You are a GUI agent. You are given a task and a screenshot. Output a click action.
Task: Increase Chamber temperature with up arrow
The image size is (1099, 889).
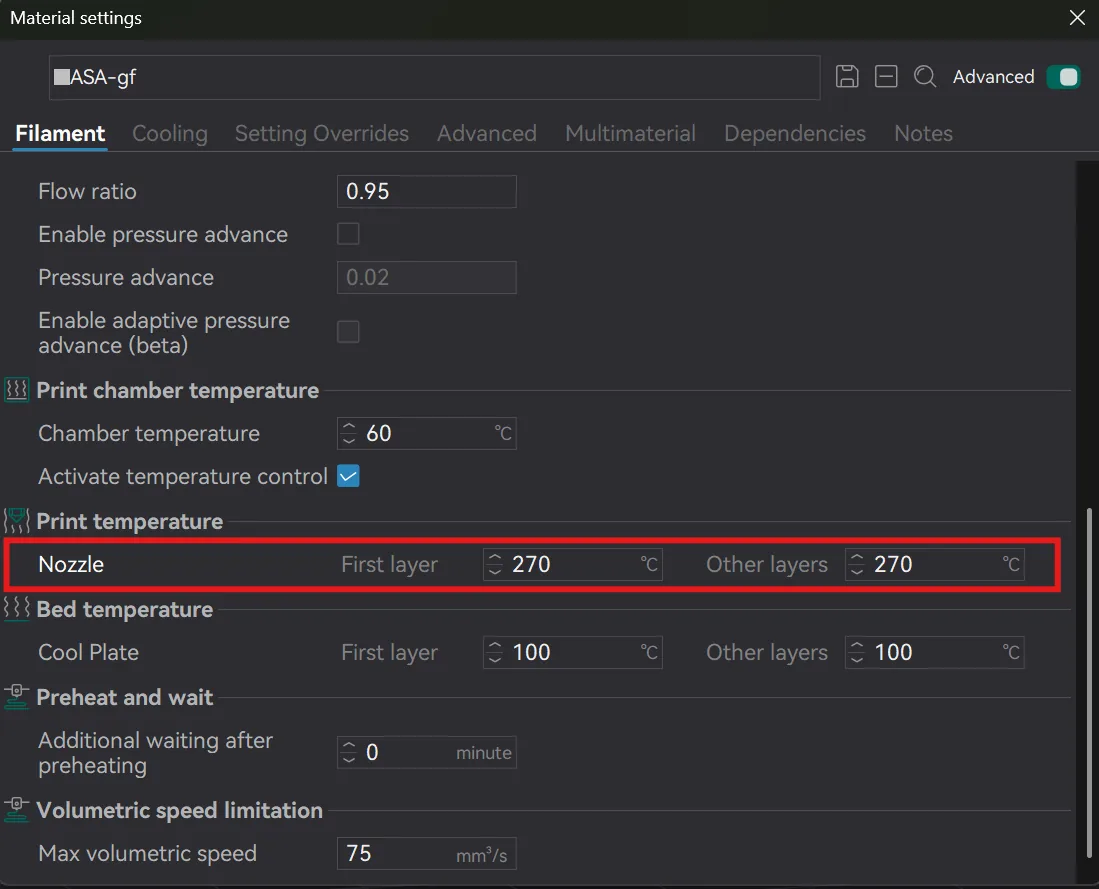coord(349,426)
